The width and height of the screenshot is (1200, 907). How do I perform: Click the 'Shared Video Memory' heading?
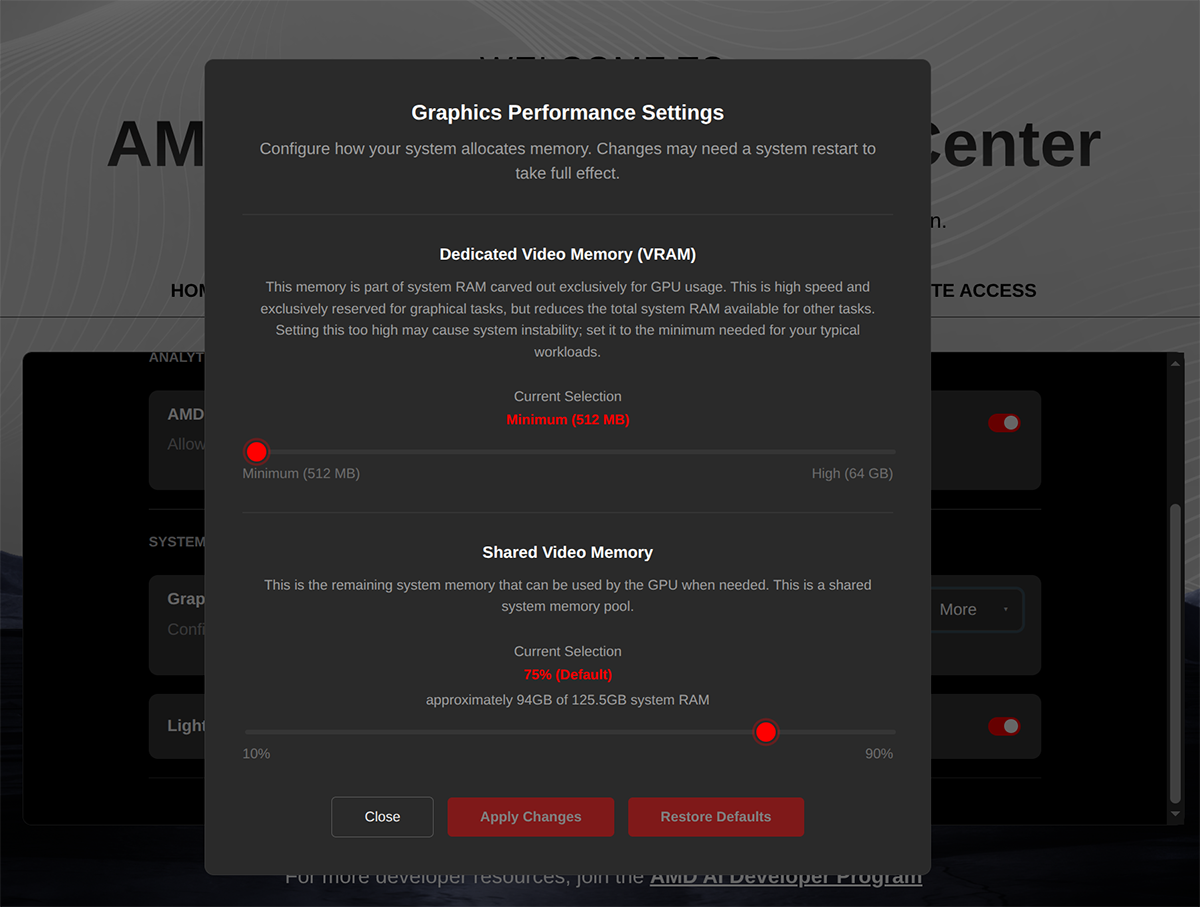[568, 553]
